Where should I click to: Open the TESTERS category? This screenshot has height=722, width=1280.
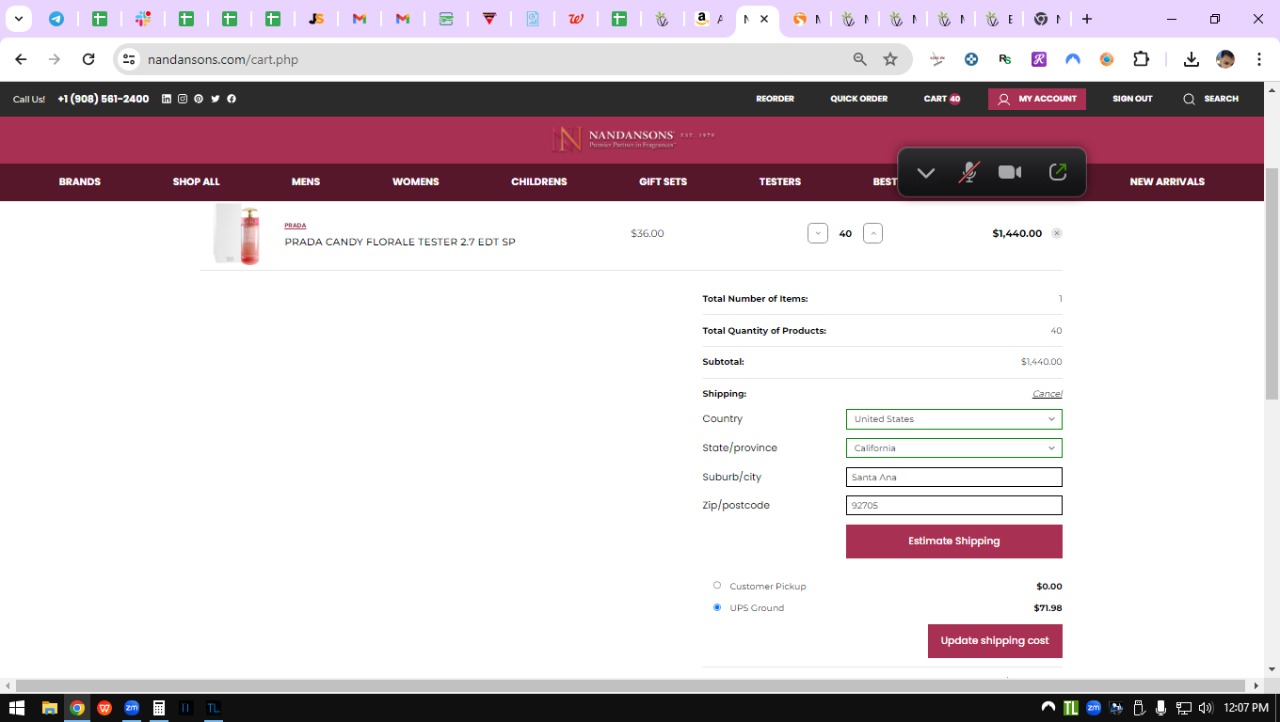tap(780, 182)
